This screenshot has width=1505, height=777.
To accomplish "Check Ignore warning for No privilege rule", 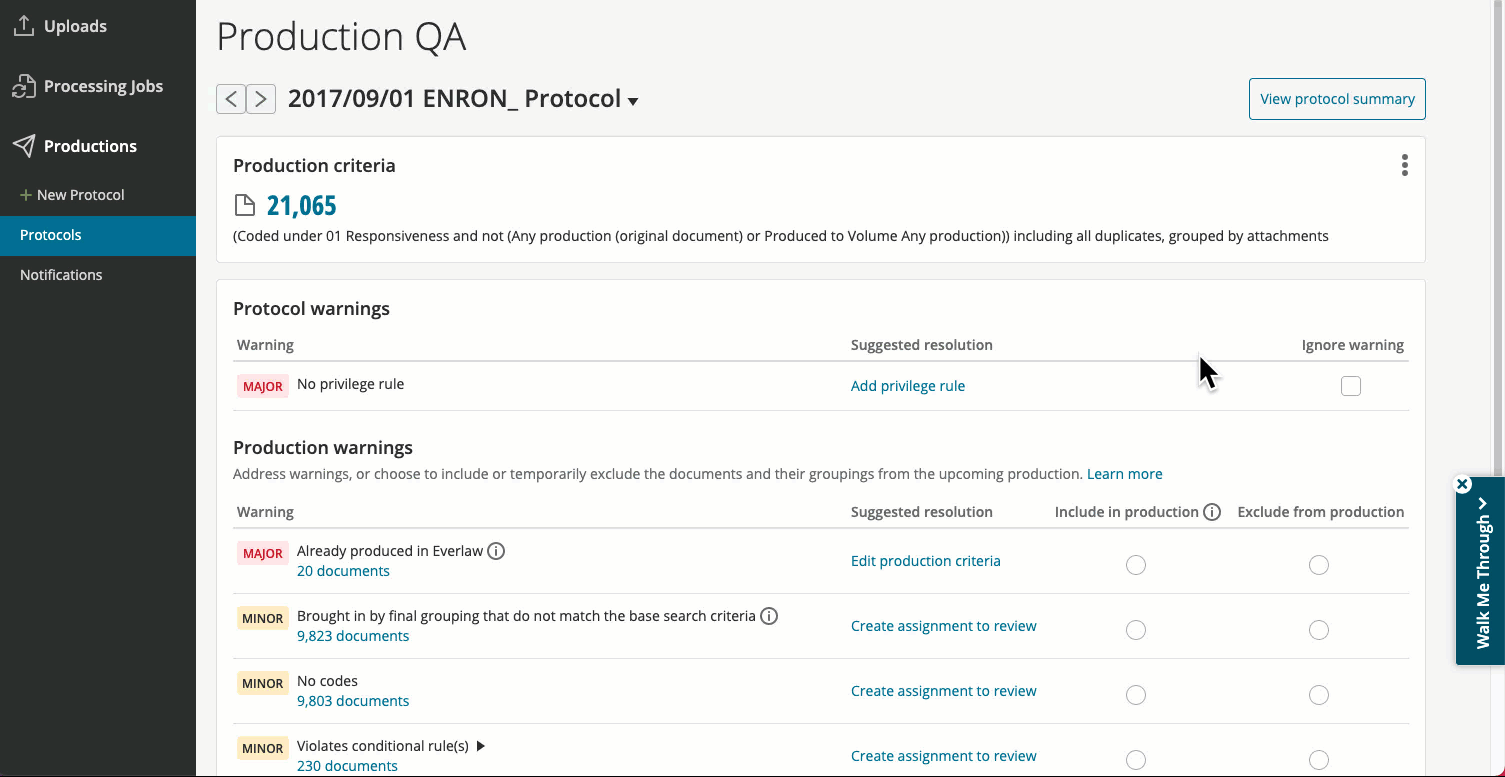I will [x=1351, y=386].
